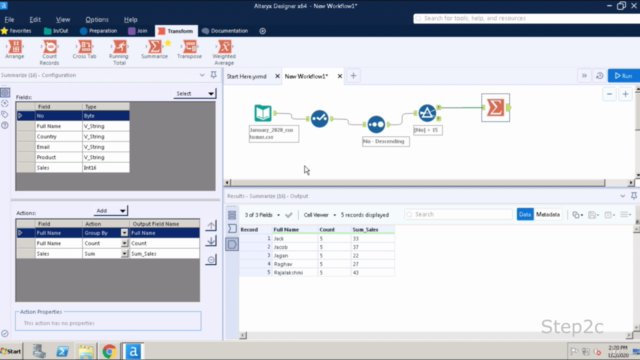Open the File menu
The height and width of the screenshot is (360, 640).
click(9, 20)
